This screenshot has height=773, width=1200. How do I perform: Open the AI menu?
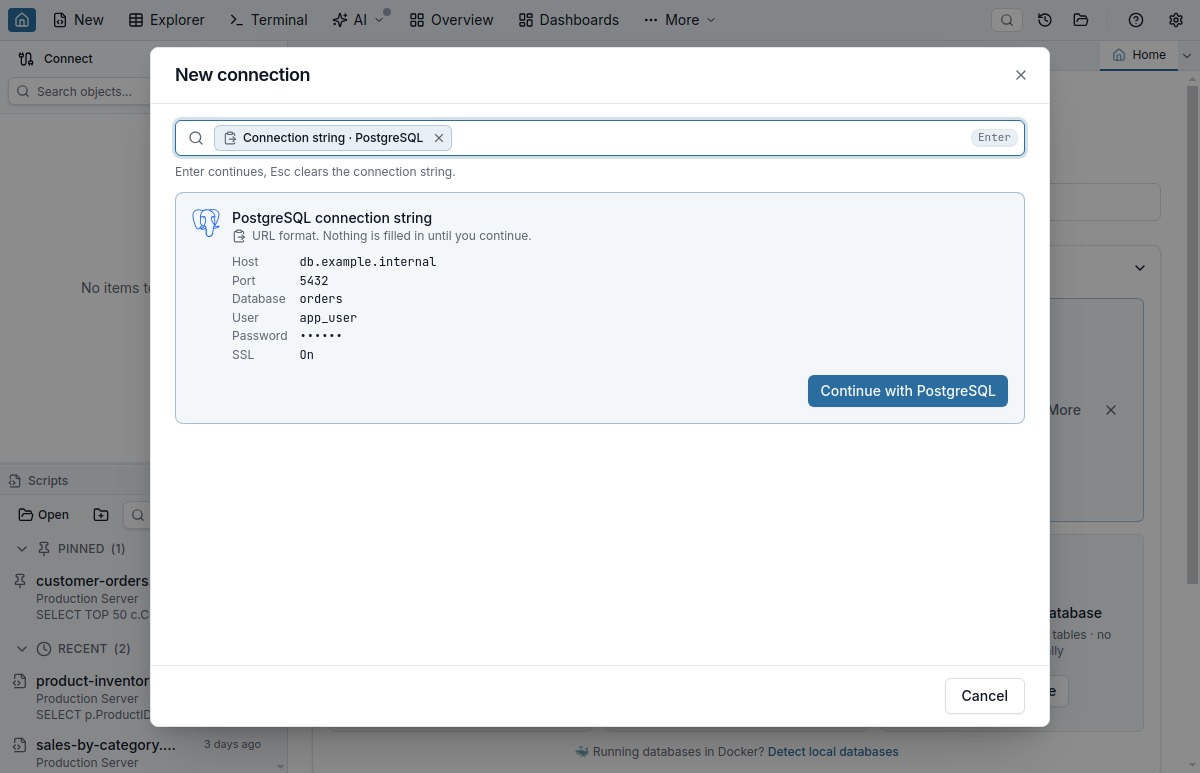[358, 20]
